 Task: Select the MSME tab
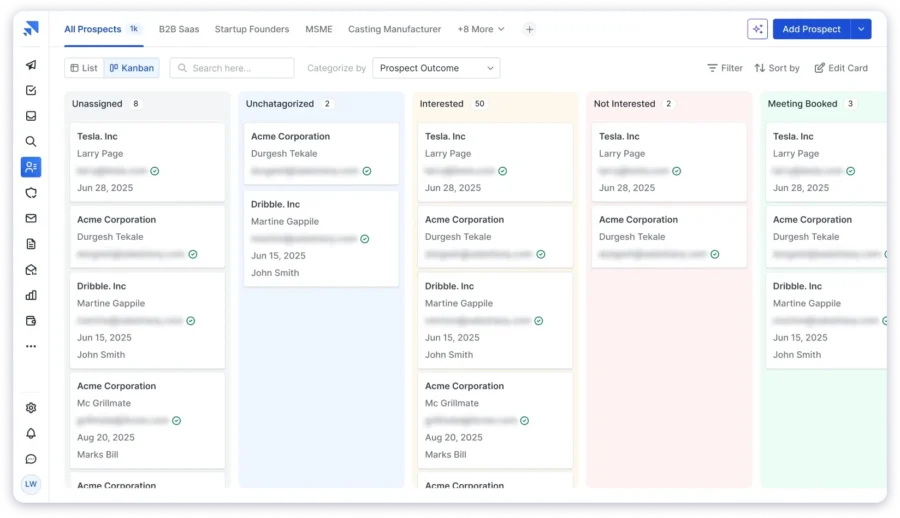tap(319, 29)
